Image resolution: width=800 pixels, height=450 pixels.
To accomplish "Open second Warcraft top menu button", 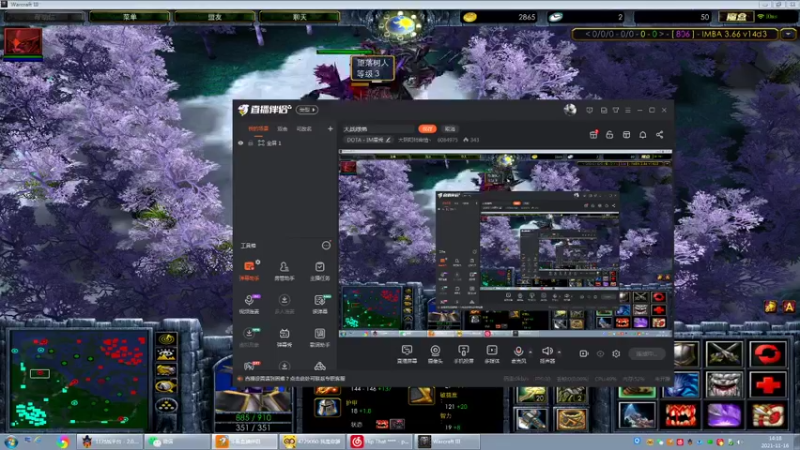I will tap(215, 17).
